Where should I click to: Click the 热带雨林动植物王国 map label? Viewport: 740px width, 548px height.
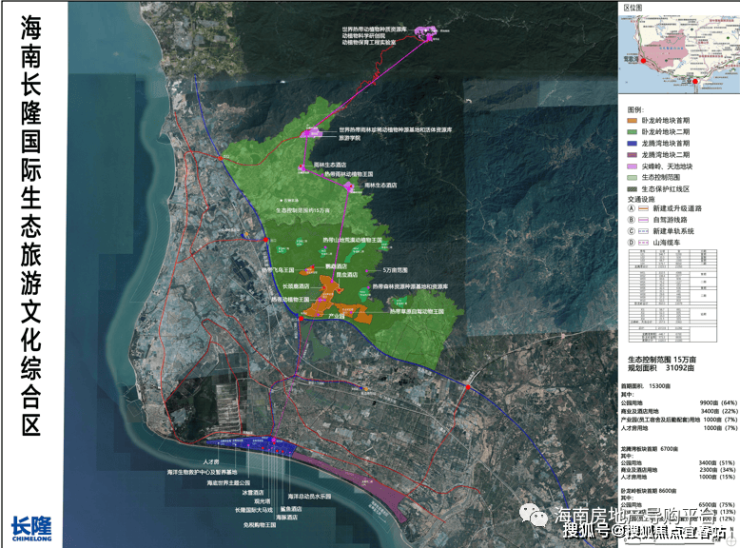pyautogui.click(x=348, y=174)
